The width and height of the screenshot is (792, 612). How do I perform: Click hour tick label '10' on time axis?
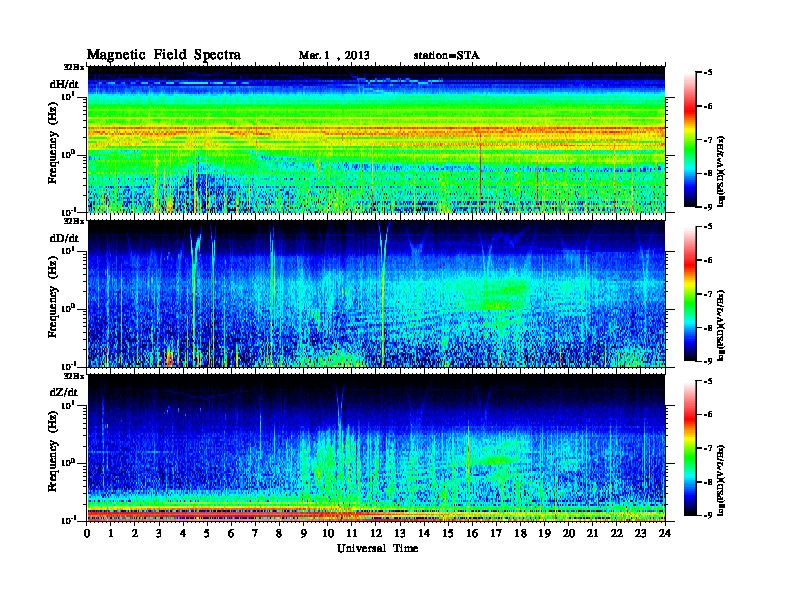coord(328,534)
